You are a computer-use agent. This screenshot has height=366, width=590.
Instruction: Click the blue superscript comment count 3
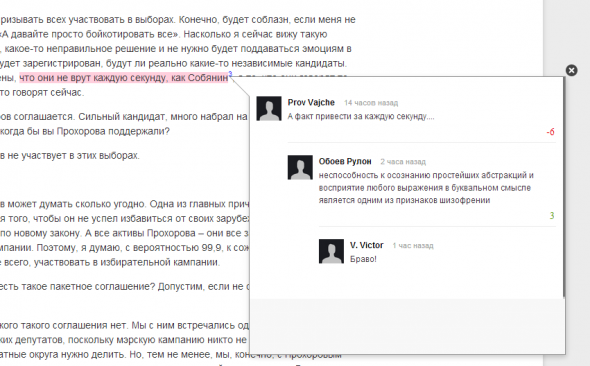pos(230,74)
